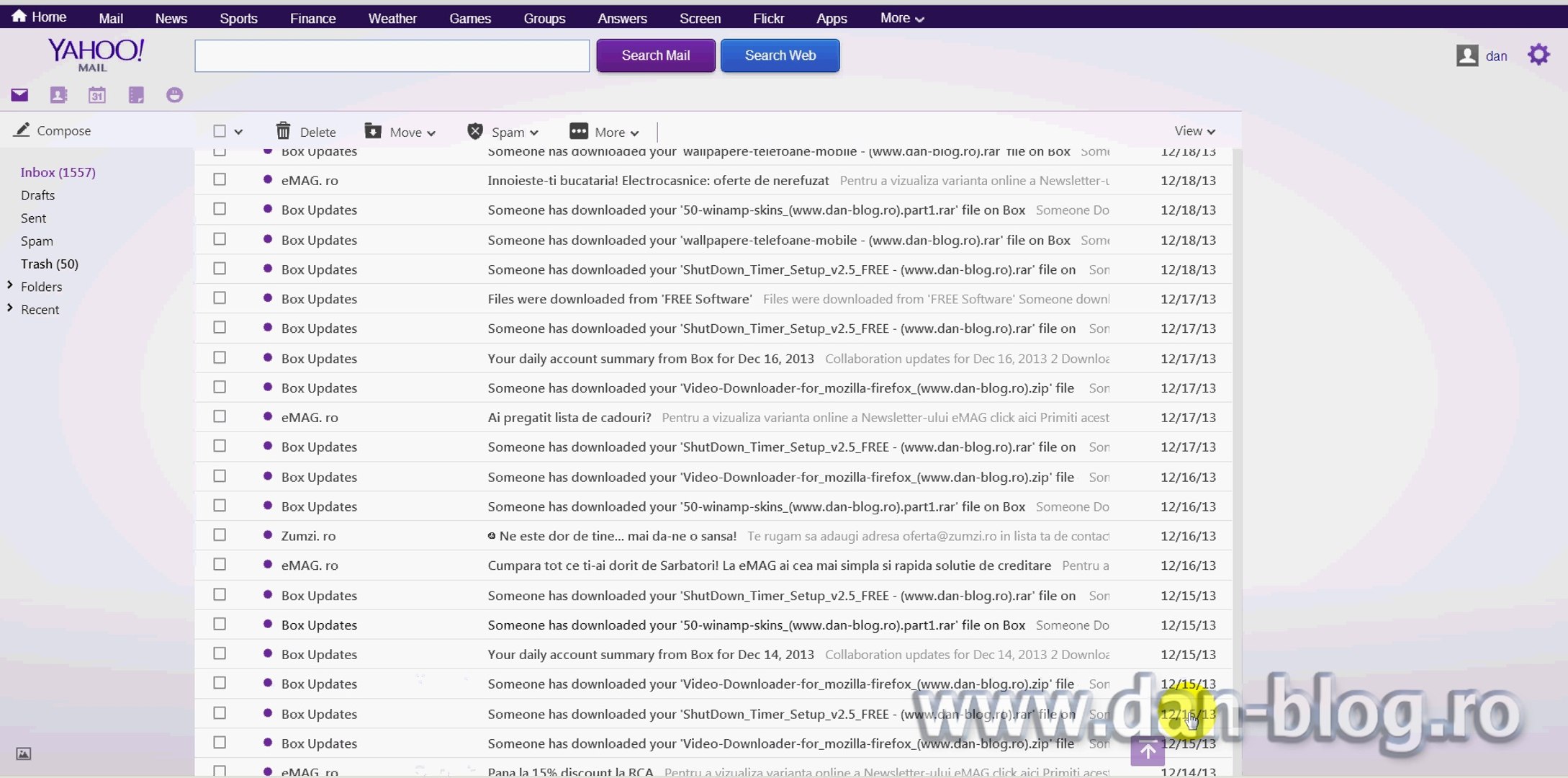The image size is (1568, 778).
Task: Open the Calendar icon
Action: point(97,95)
